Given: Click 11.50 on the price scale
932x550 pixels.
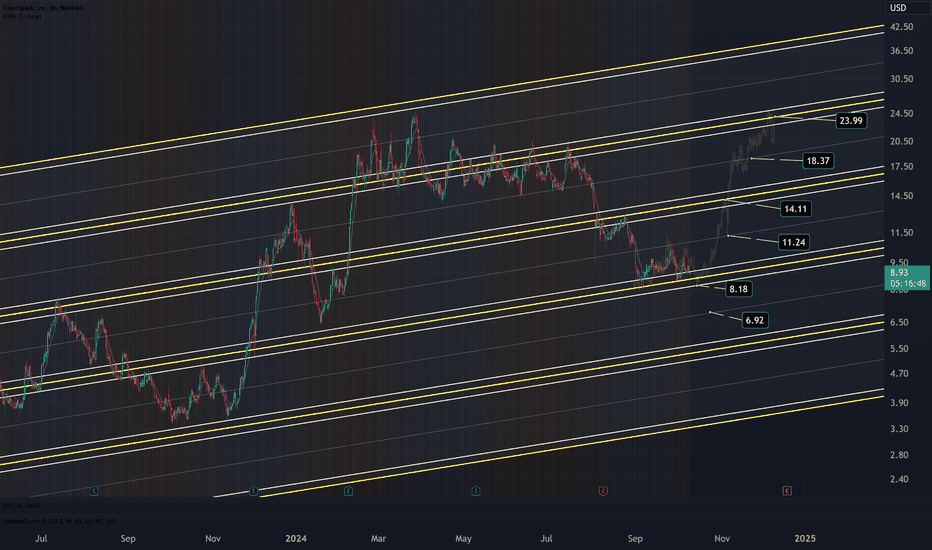Looking at the screenshot, I should point(902,233).
